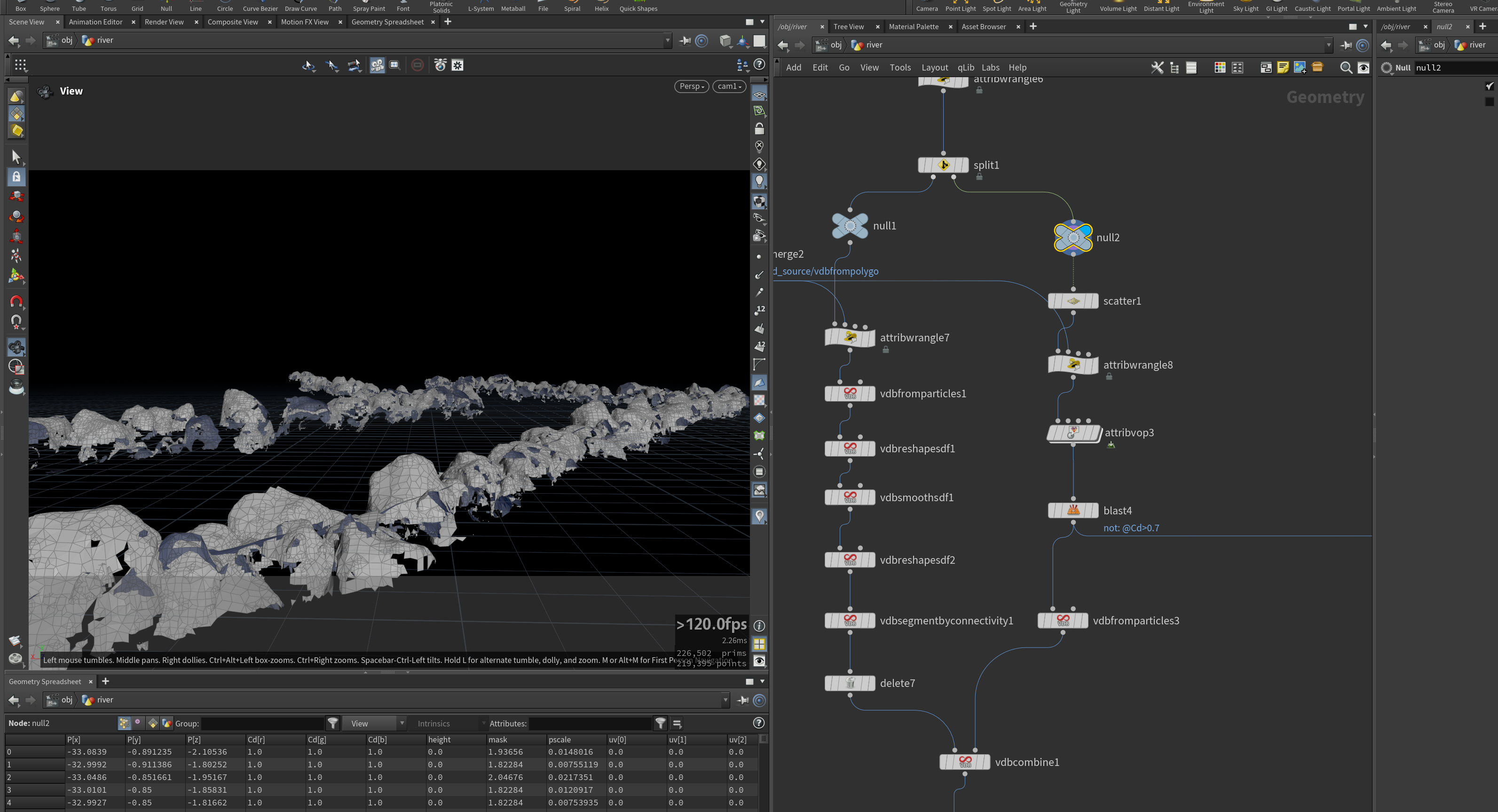Click the split1 node icon
Viewport: 1498px width, 812px height.
[943, 165]
